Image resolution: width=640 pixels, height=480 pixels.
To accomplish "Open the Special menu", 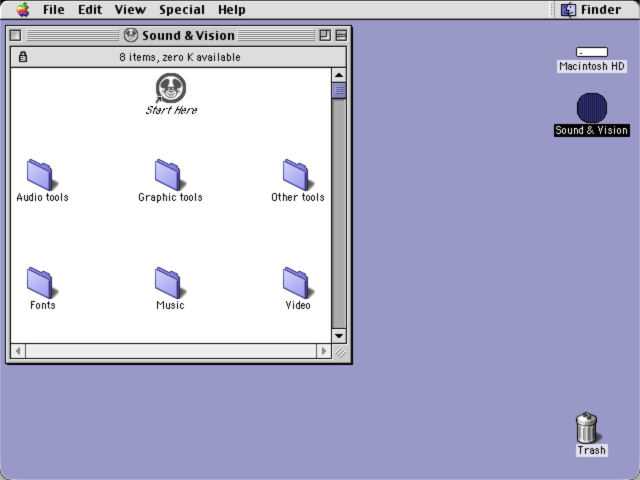I will pyautogui.click(x=182, y=9).
